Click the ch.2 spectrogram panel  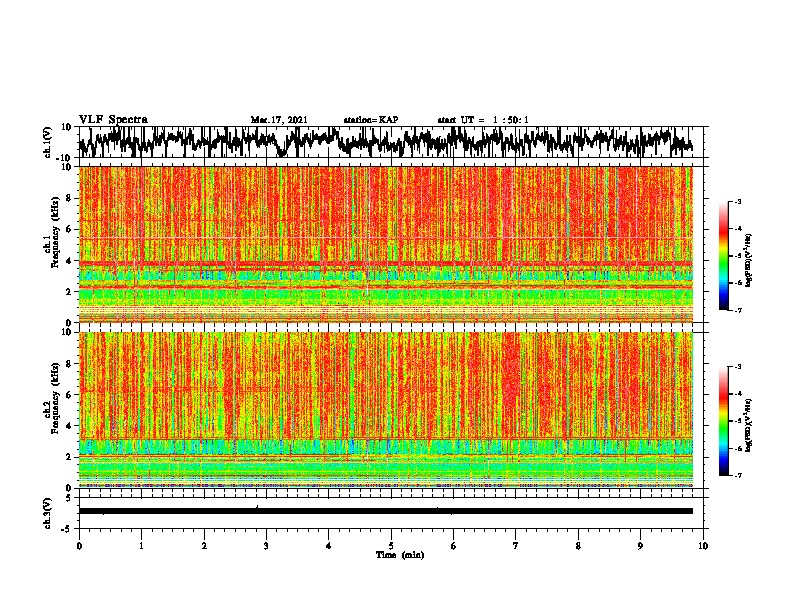(x=385, y=410)
